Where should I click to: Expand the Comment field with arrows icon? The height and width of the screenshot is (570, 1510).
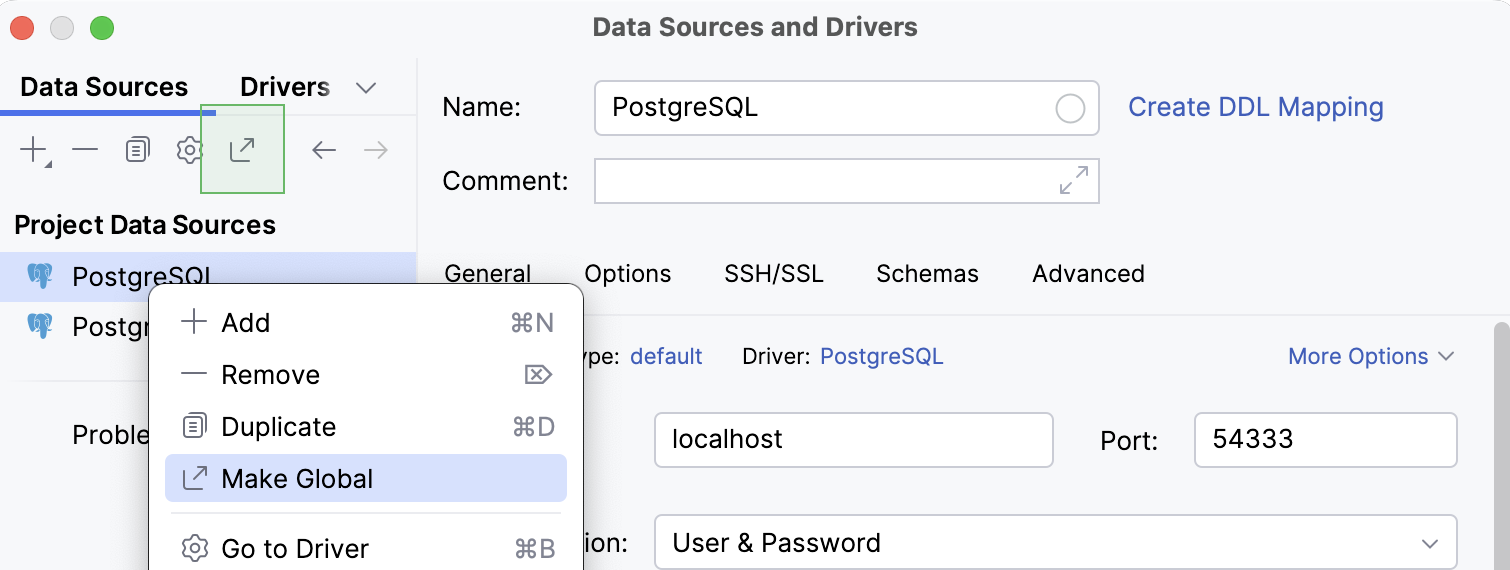1073,181
